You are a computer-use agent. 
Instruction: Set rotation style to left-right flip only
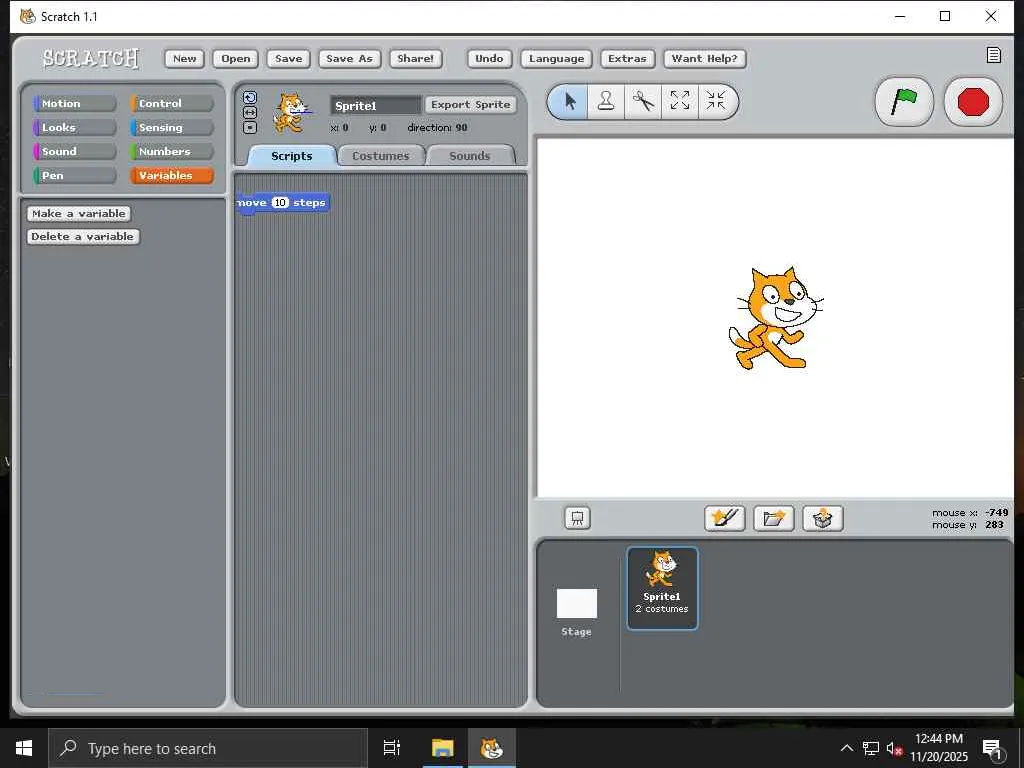pyautogui.click(x=250, y=113)
